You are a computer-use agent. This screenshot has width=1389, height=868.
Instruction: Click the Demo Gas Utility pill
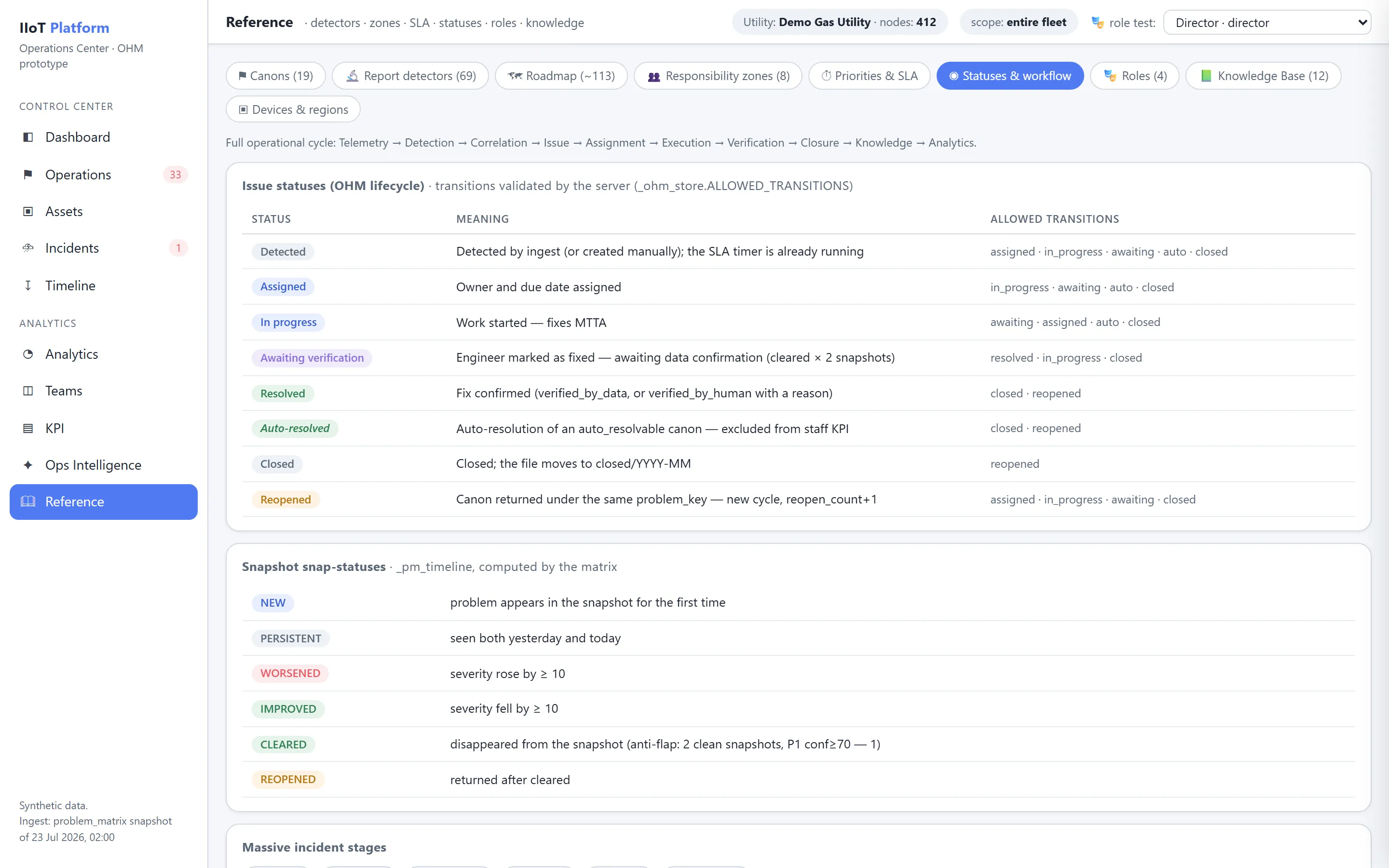pos(839,22)
